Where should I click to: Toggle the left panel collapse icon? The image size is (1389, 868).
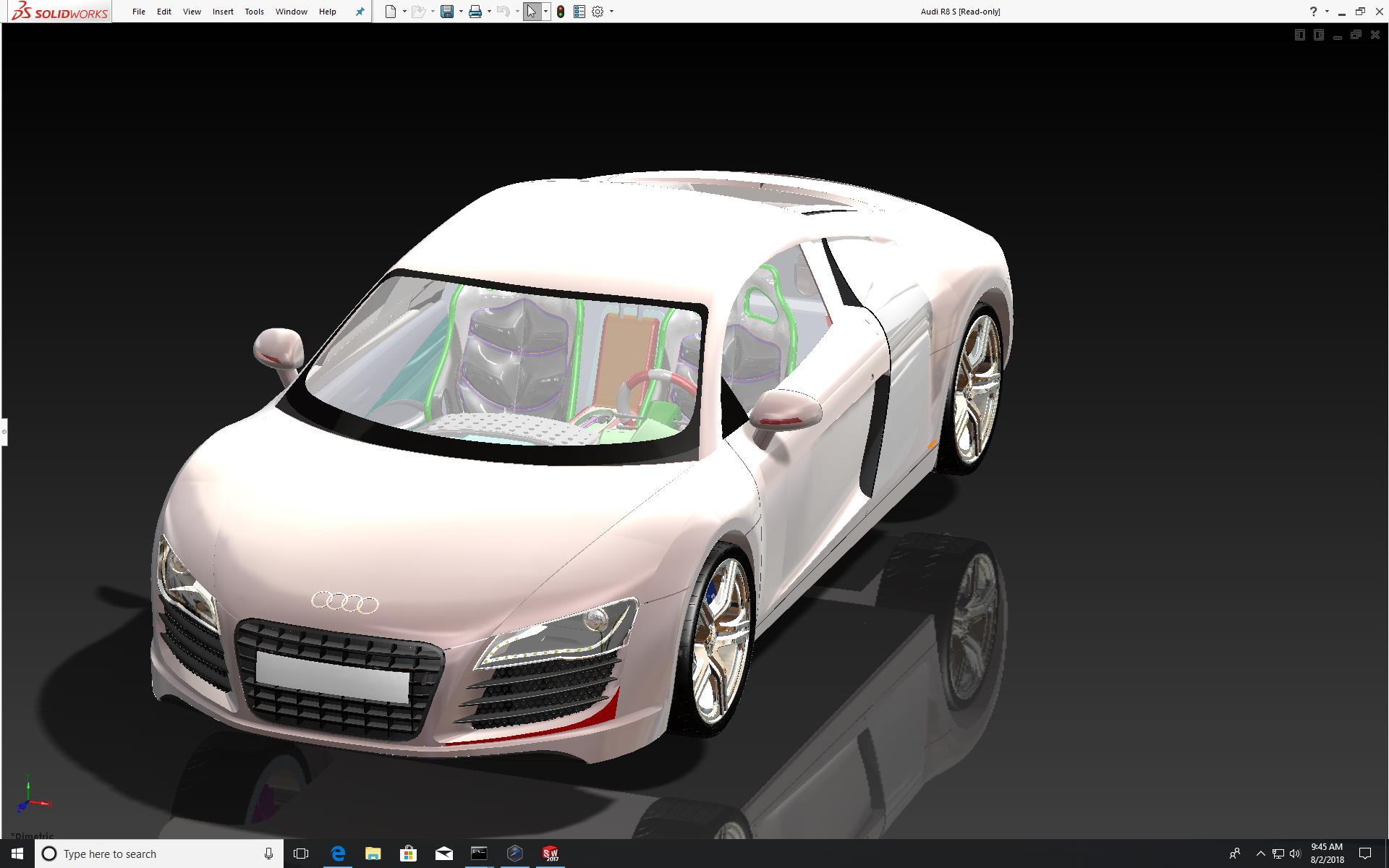1299,35
